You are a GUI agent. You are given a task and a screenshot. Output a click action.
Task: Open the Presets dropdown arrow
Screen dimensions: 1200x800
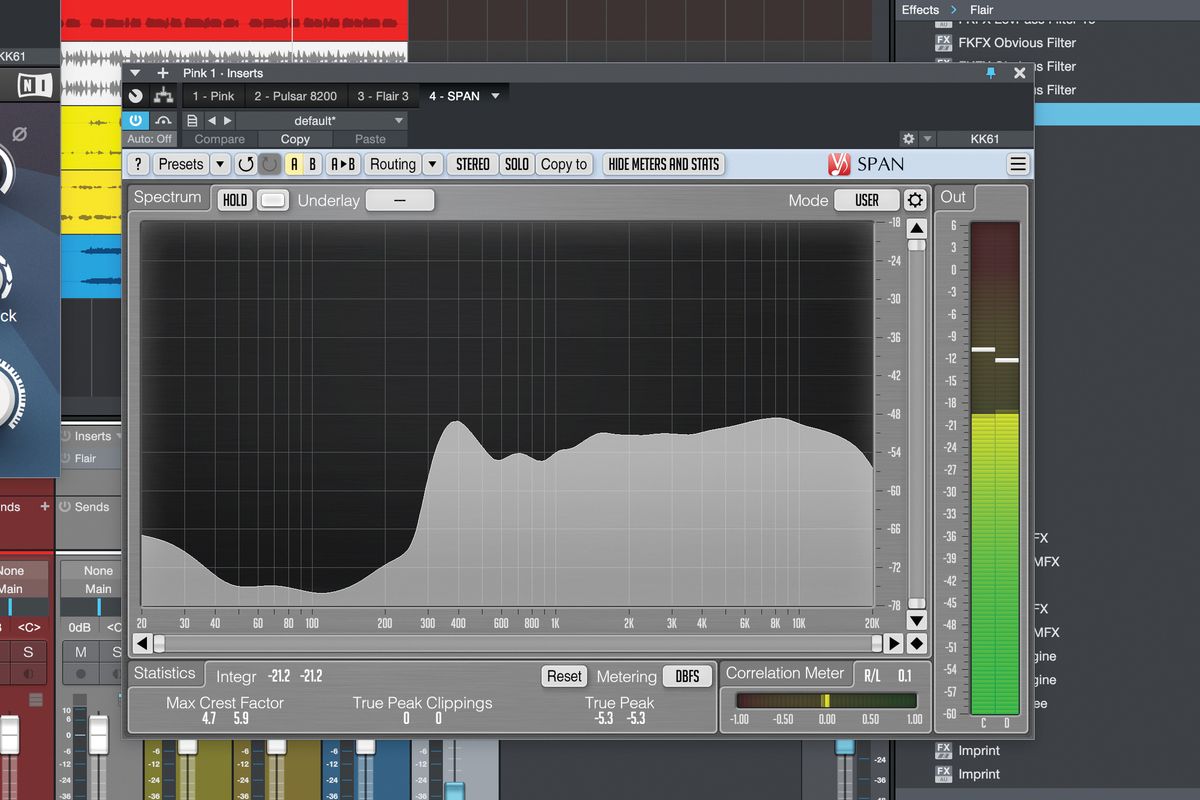click(222, 163)
